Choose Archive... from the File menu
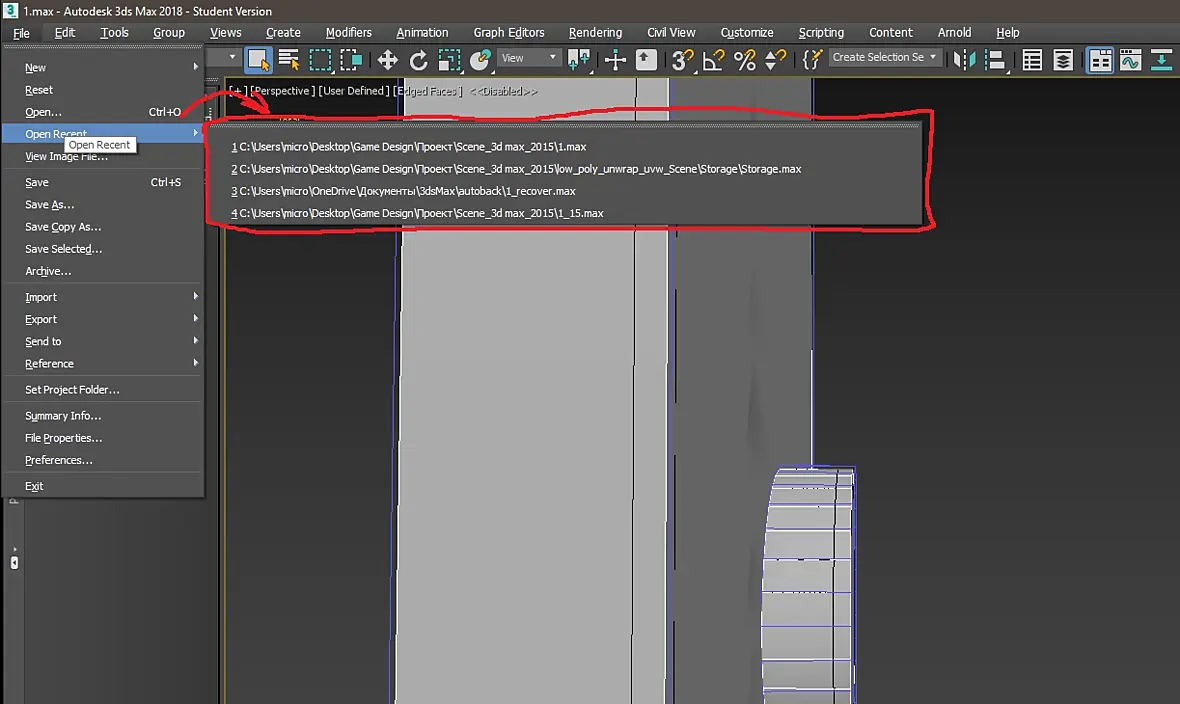 click(x=103, y=271)
